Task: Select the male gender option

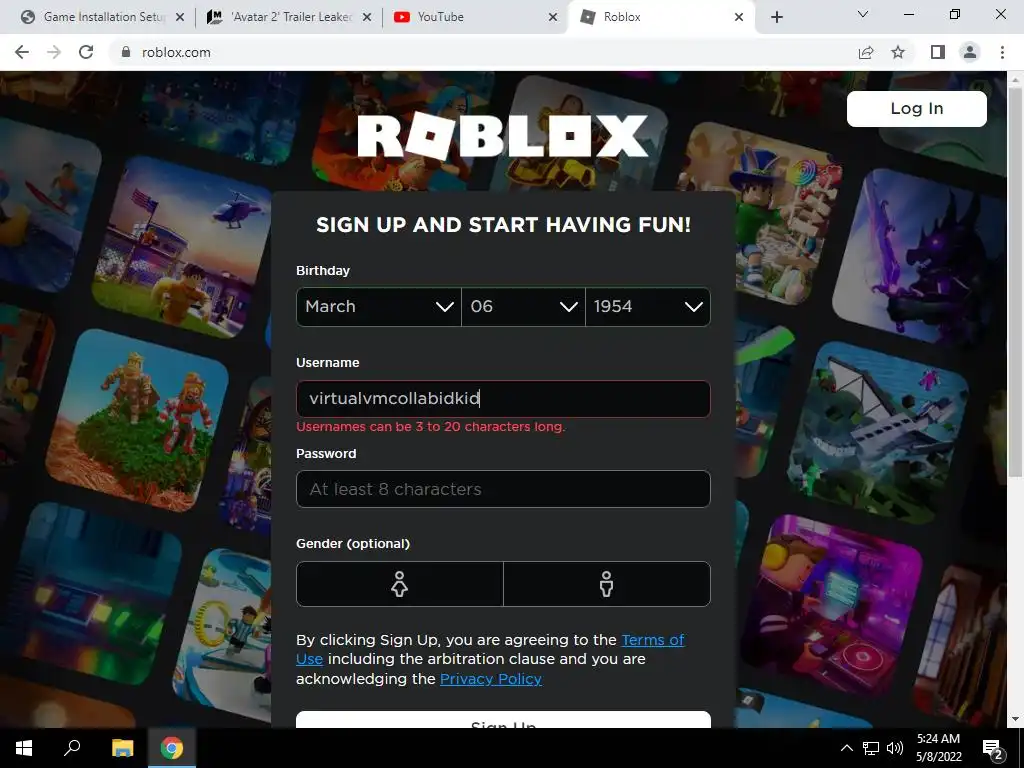Action: (607, 584)
